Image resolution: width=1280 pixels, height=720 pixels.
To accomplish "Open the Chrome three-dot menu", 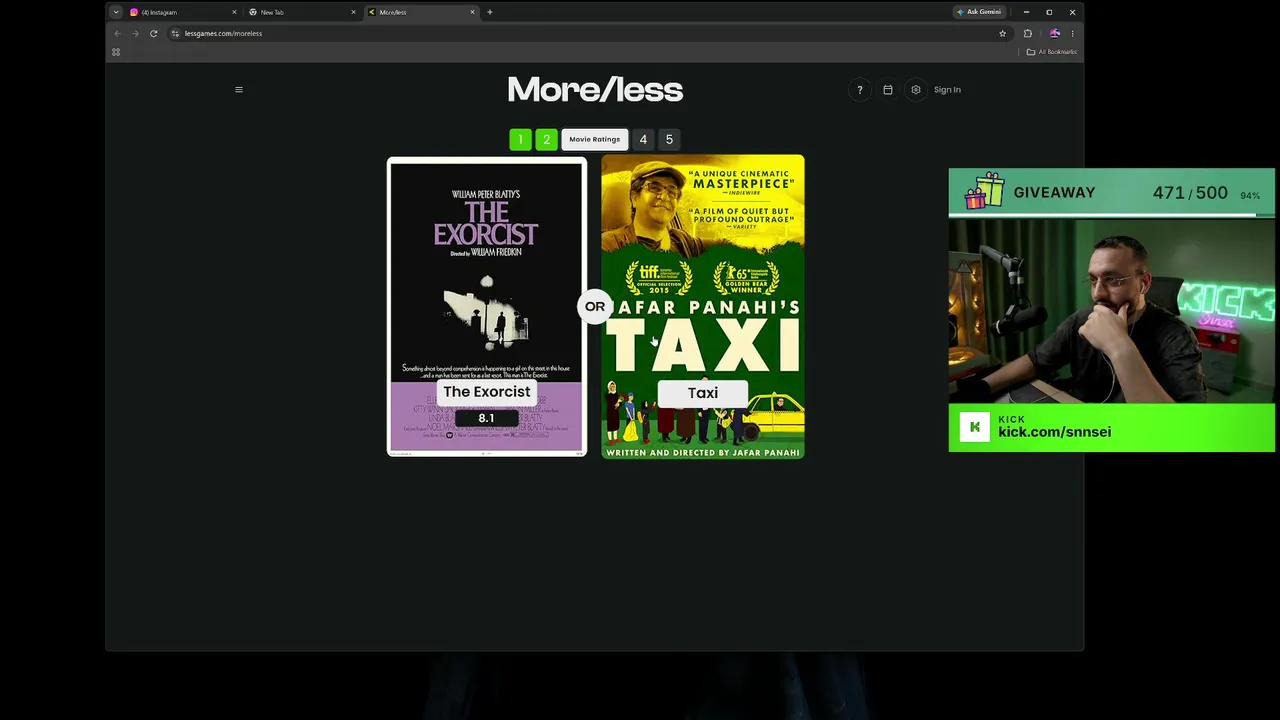I will click(1072, 33).
